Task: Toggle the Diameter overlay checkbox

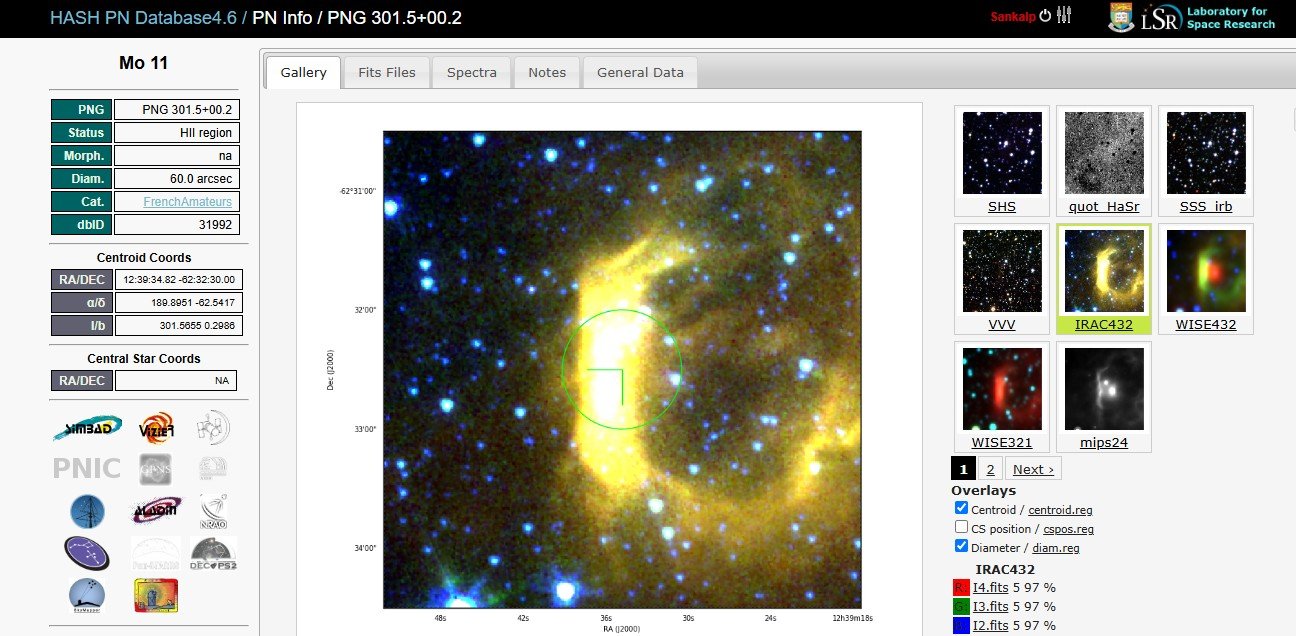Action: pos(961,547)
